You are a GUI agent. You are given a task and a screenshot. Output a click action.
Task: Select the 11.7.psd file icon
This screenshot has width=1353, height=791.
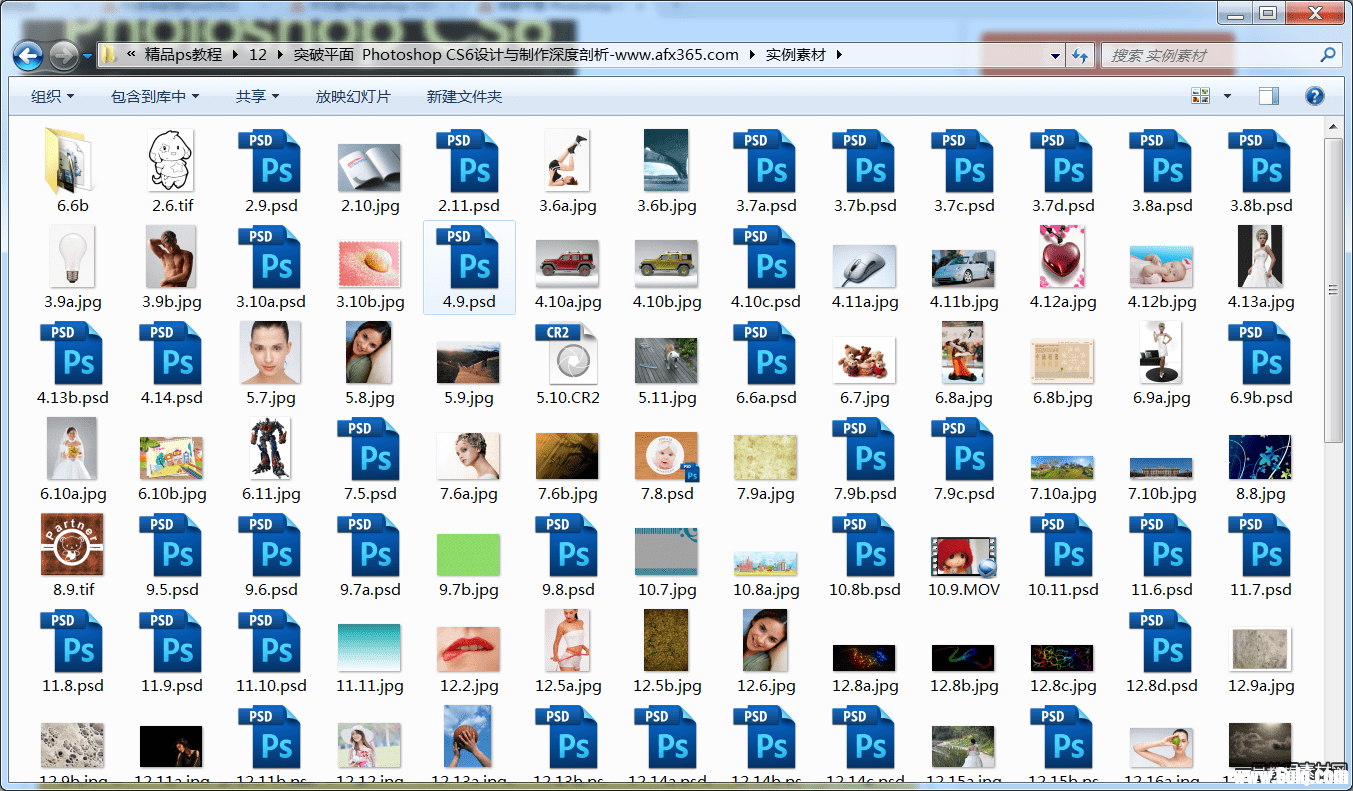tap(1260, 546)
